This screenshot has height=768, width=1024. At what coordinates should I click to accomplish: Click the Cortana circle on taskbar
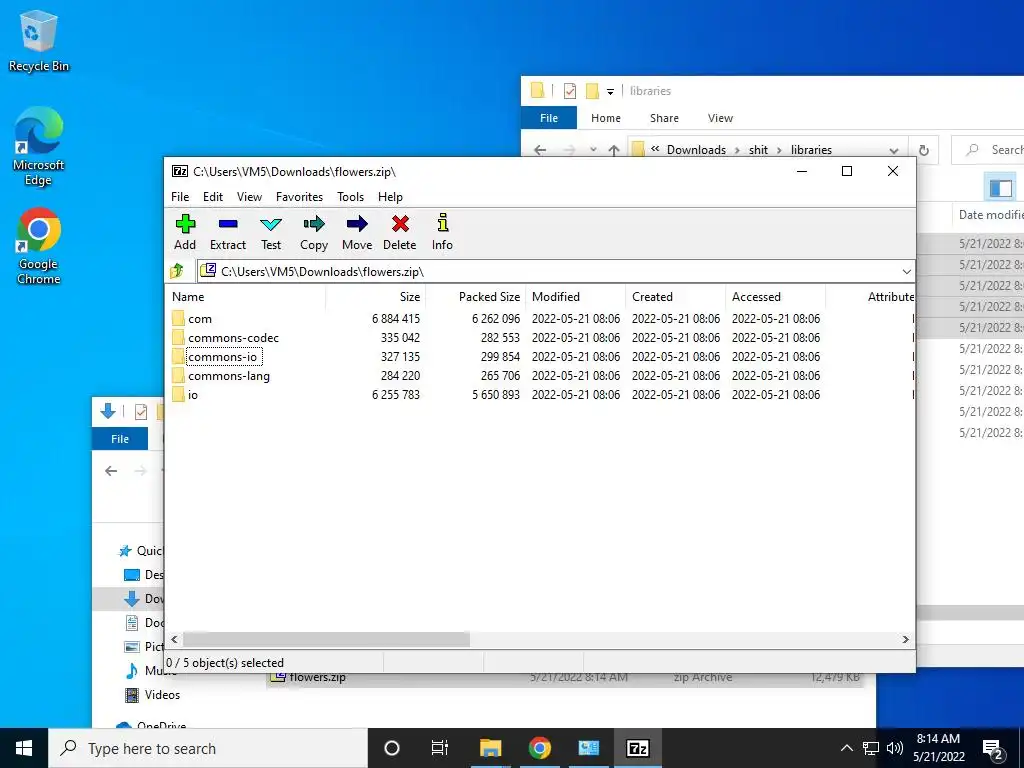tap(392, 748)
